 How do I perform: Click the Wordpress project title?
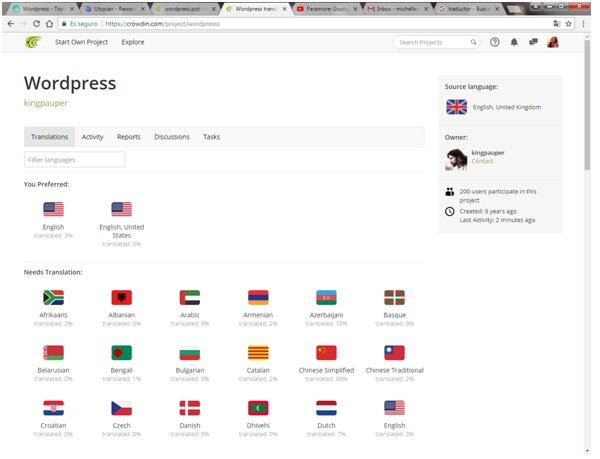(70, 83)
